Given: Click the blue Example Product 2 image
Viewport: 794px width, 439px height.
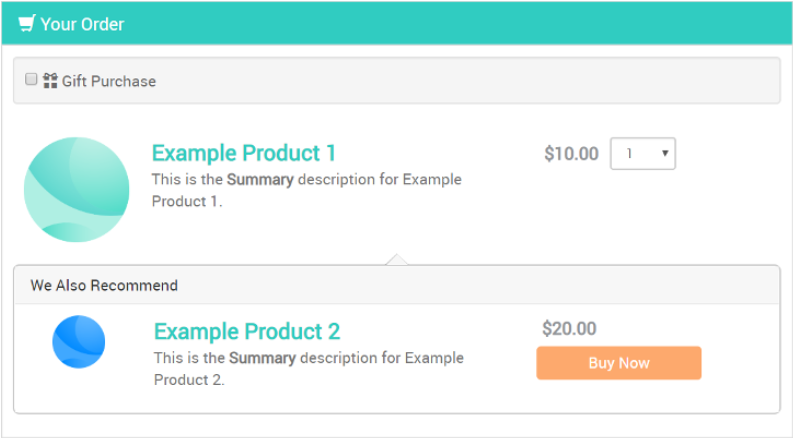Looking at the screenshot, I should (78, 342).
